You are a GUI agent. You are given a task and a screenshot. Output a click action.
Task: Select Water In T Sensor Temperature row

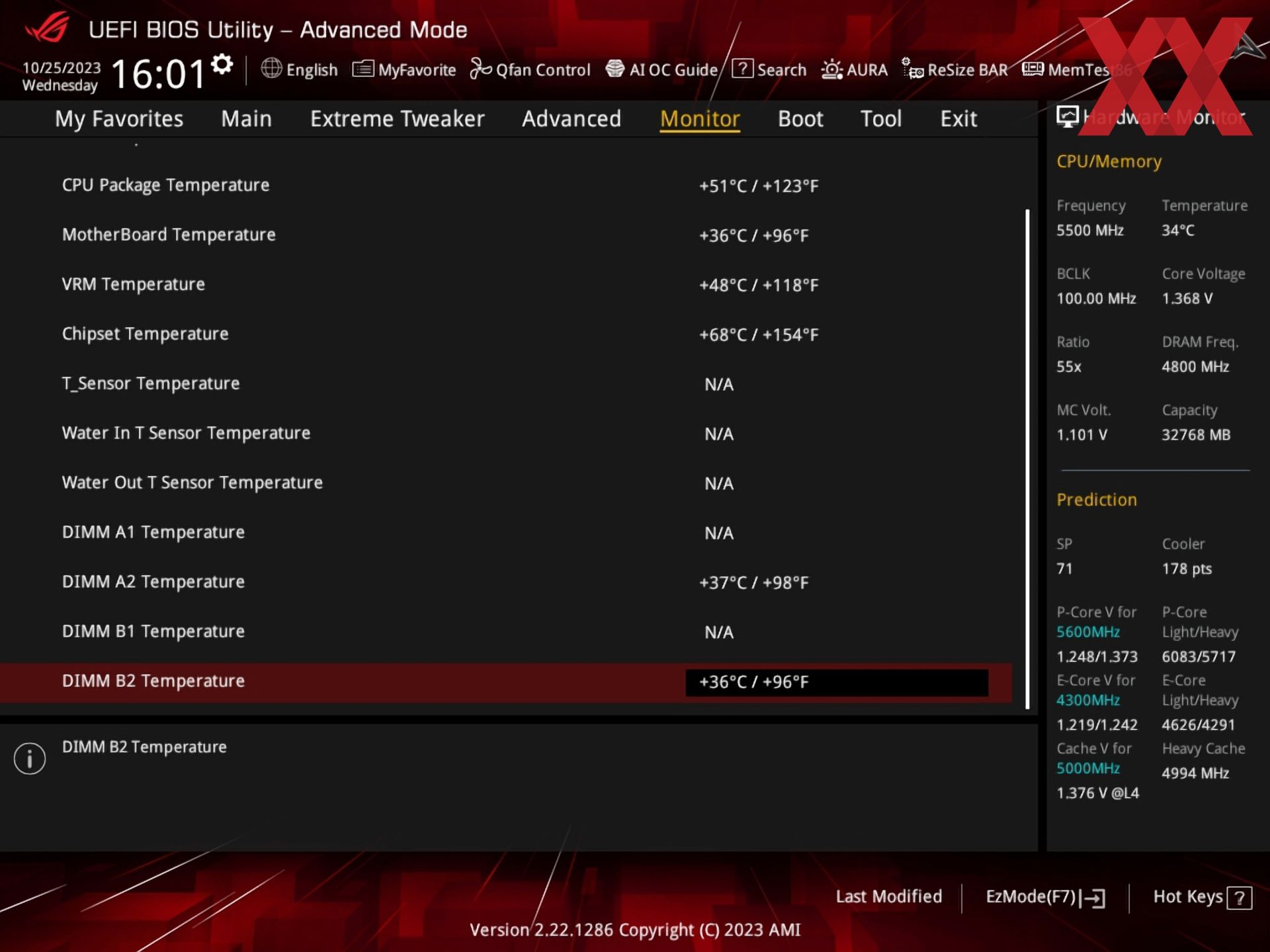(506, 434)
